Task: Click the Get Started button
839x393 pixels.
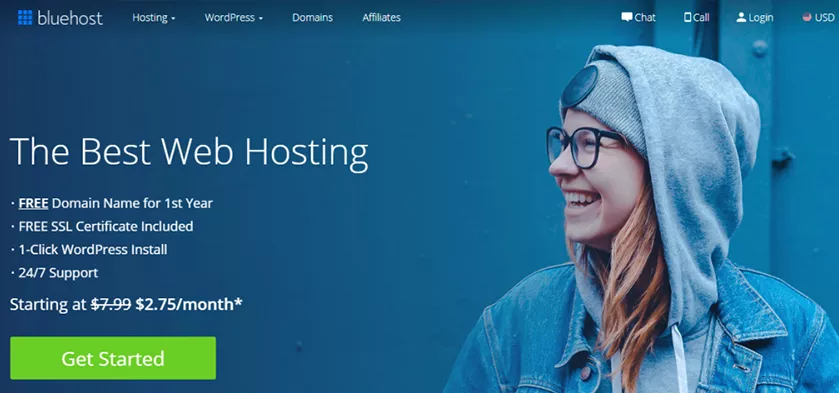Action: 113,358
